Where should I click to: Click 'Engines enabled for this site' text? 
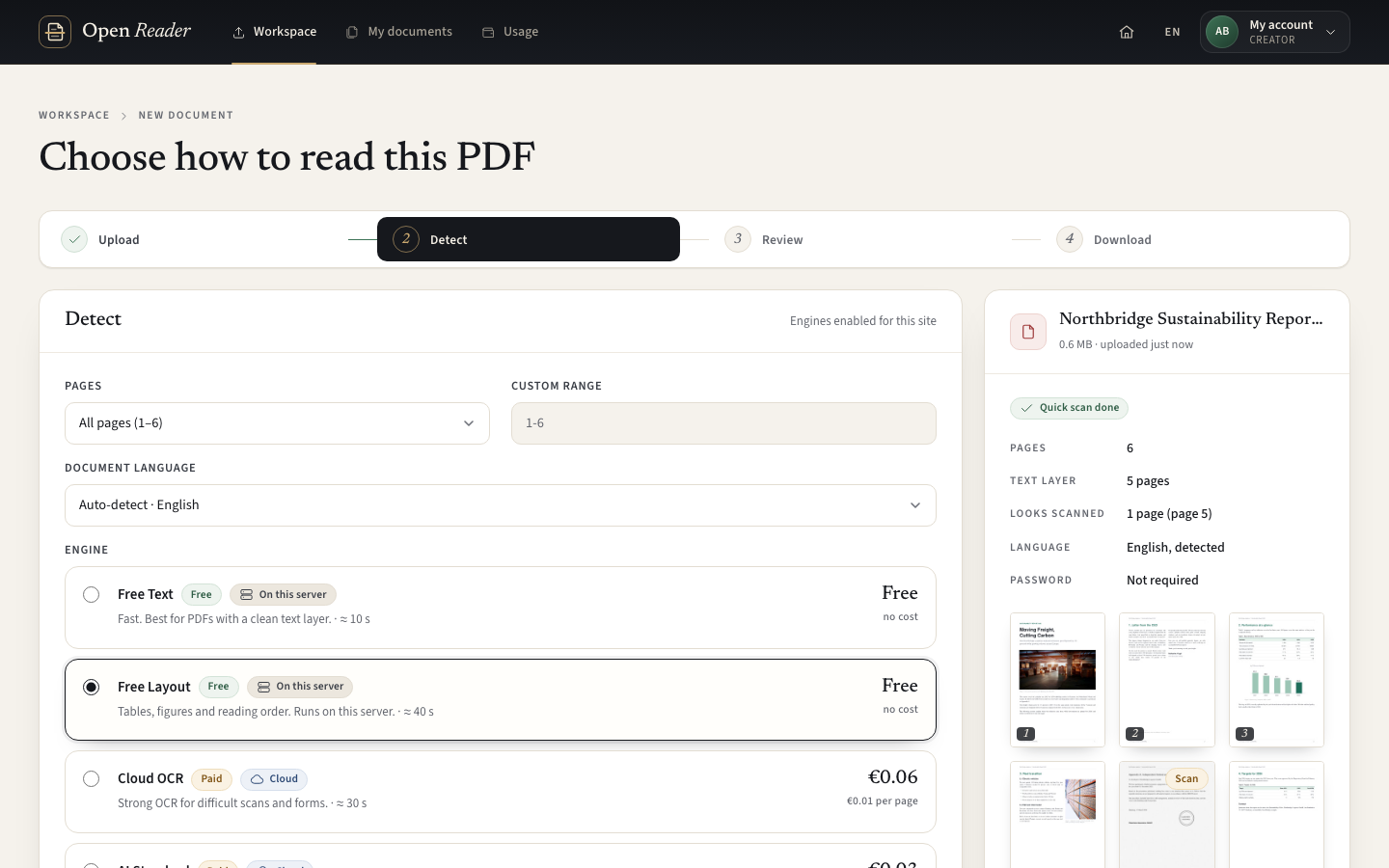[863, 321]
